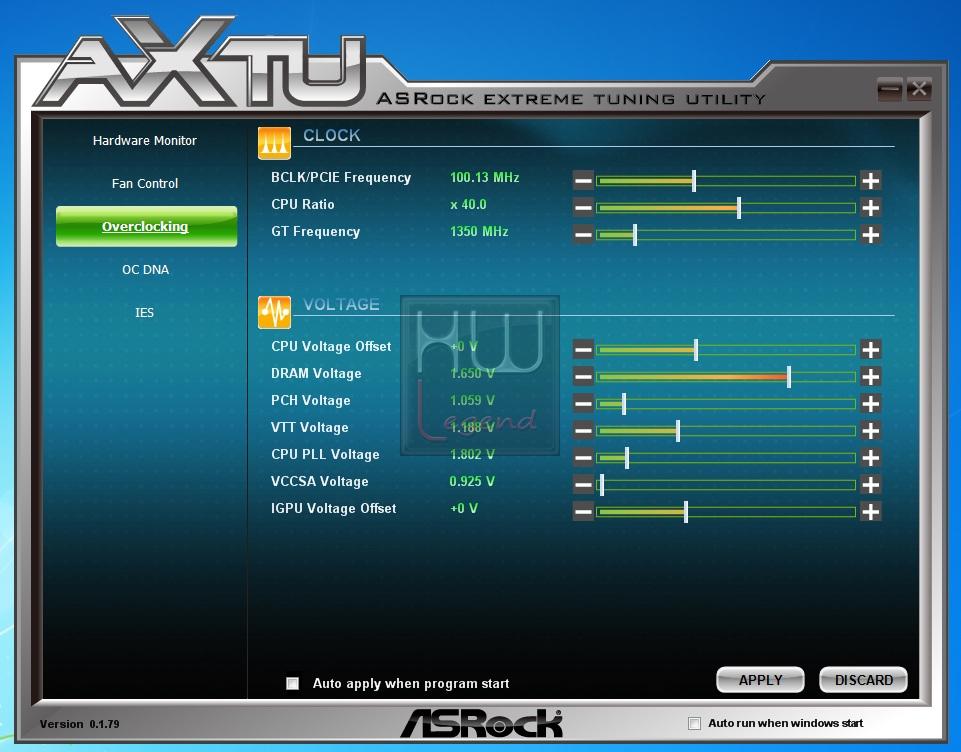Click the CPU Ratio slider handle
The height and width of the screenshot is (752, 961).
click(739, 208)
